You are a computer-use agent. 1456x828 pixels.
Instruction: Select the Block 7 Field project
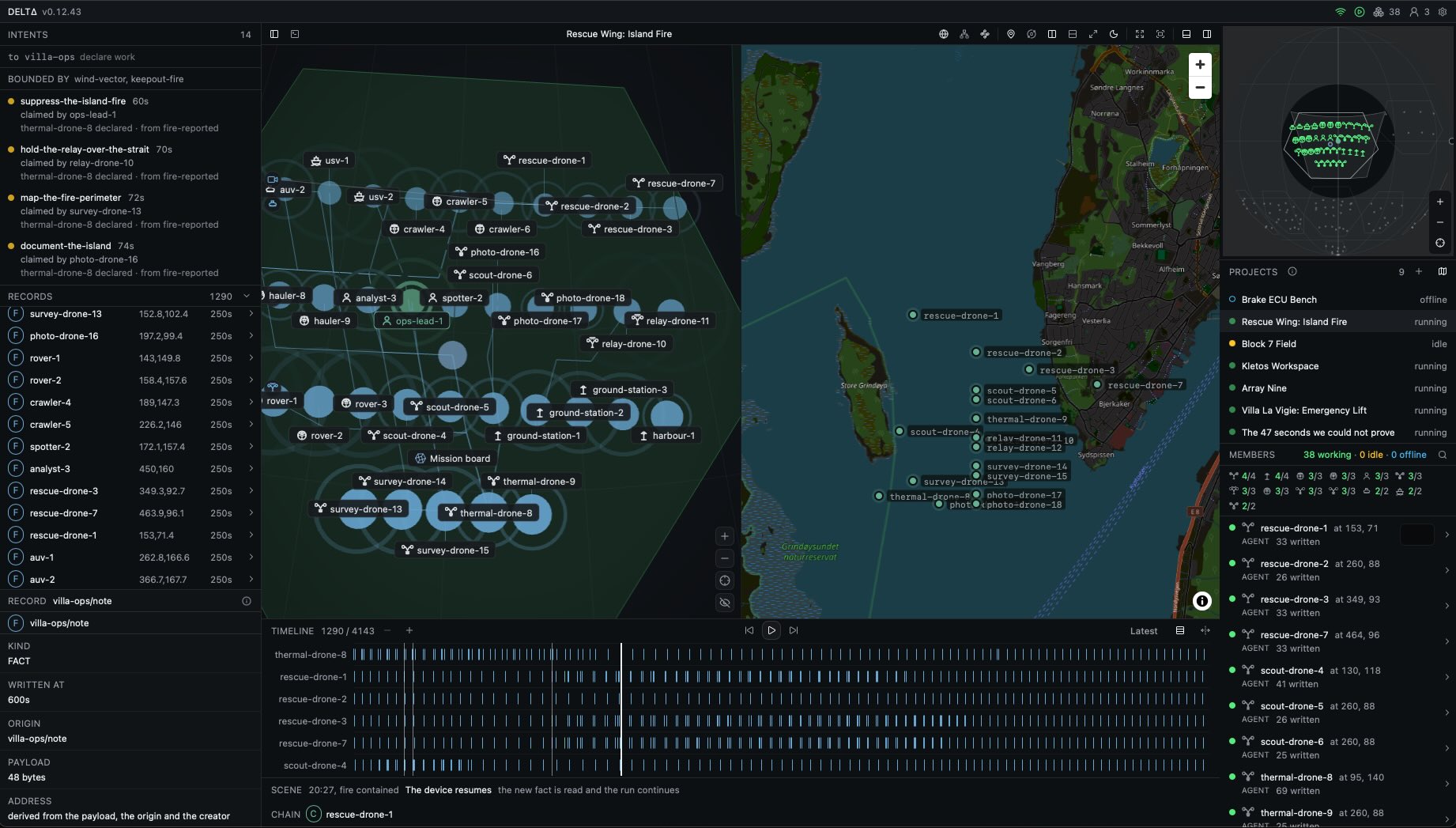[x=1337, y=344]
